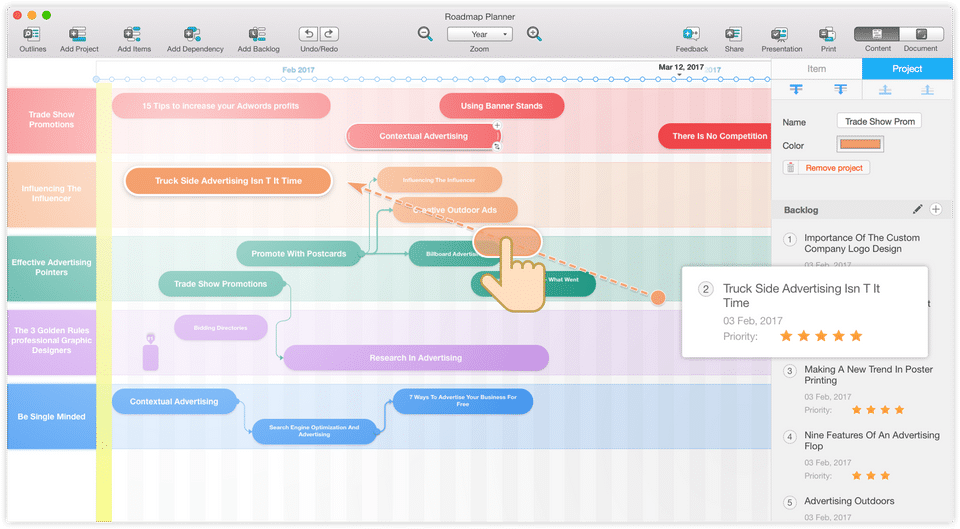This screenshot has height=529, width=960.
Task: Open the Outlines tool
Action: click(x=32, y=34)
